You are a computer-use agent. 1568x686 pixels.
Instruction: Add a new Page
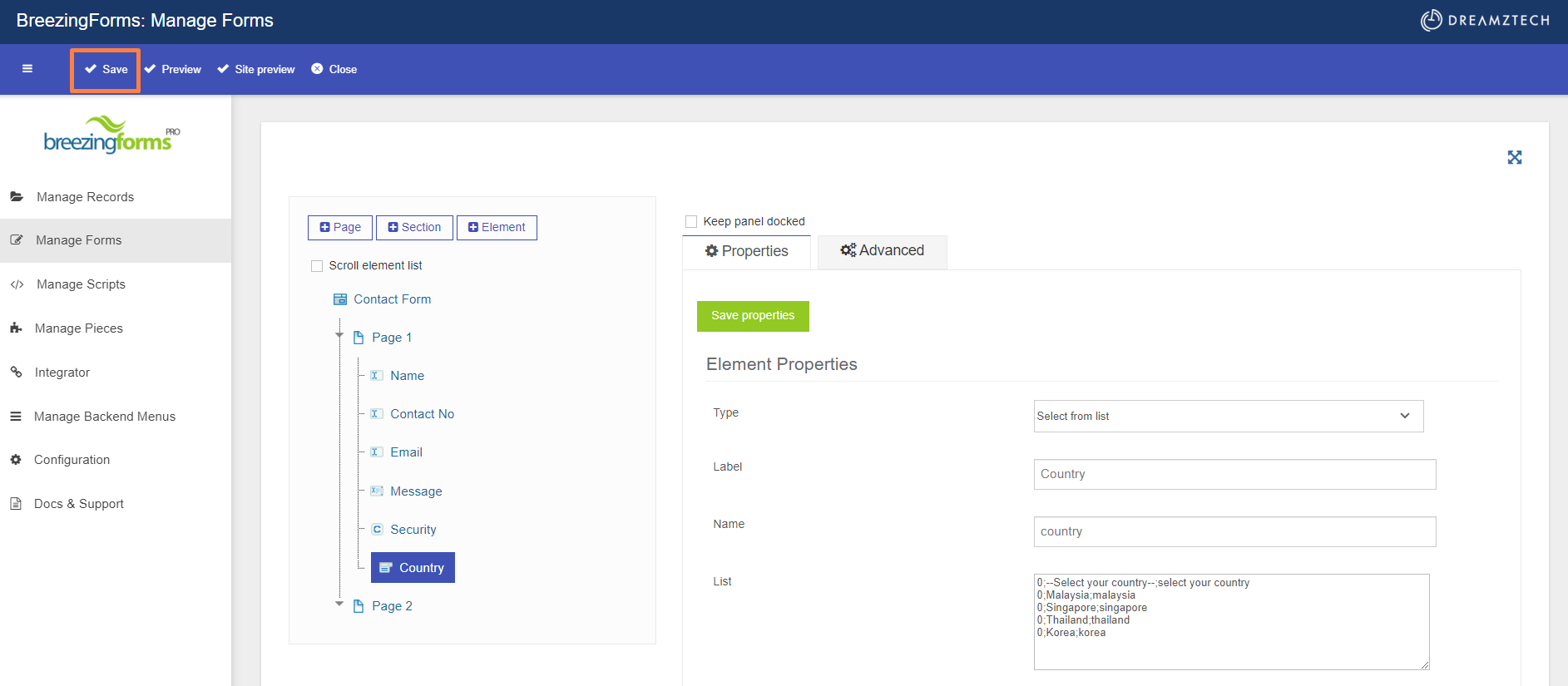pos(340,228)
